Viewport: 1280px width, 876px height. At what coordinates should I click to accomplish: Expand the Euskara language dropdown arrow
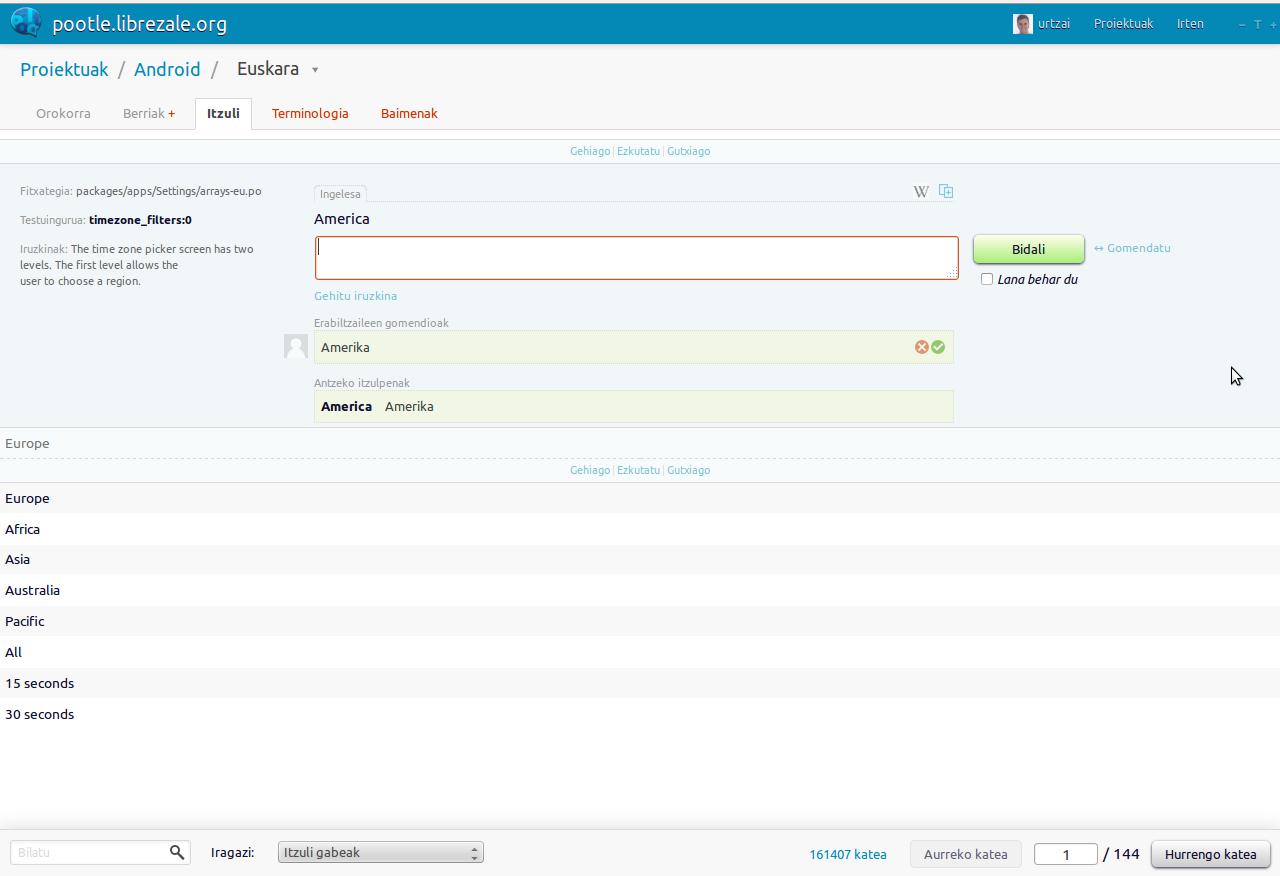pyautogui.click(x=315, y=70)
